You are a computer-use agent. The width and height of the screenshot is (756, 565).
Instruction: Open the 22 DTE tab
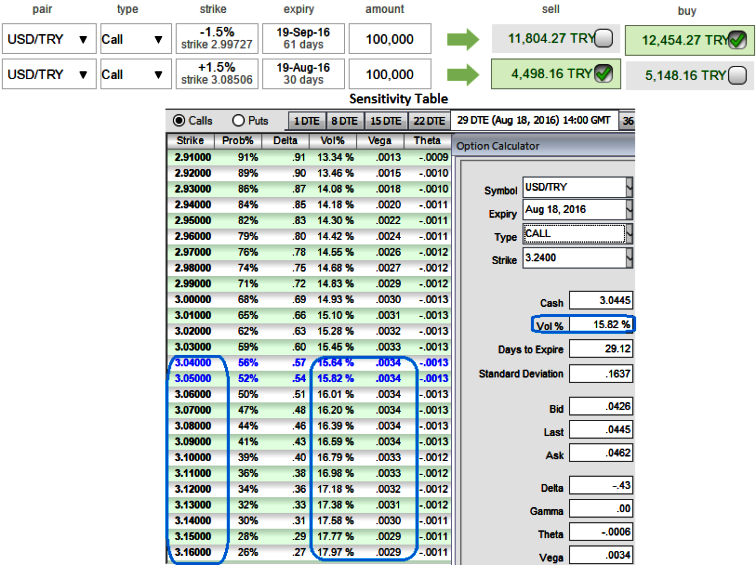click(x=428, y=121)
